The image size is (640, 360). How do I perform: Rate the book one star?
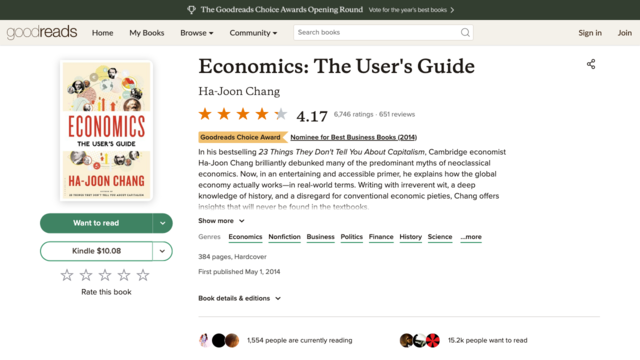tap(67, 275)
